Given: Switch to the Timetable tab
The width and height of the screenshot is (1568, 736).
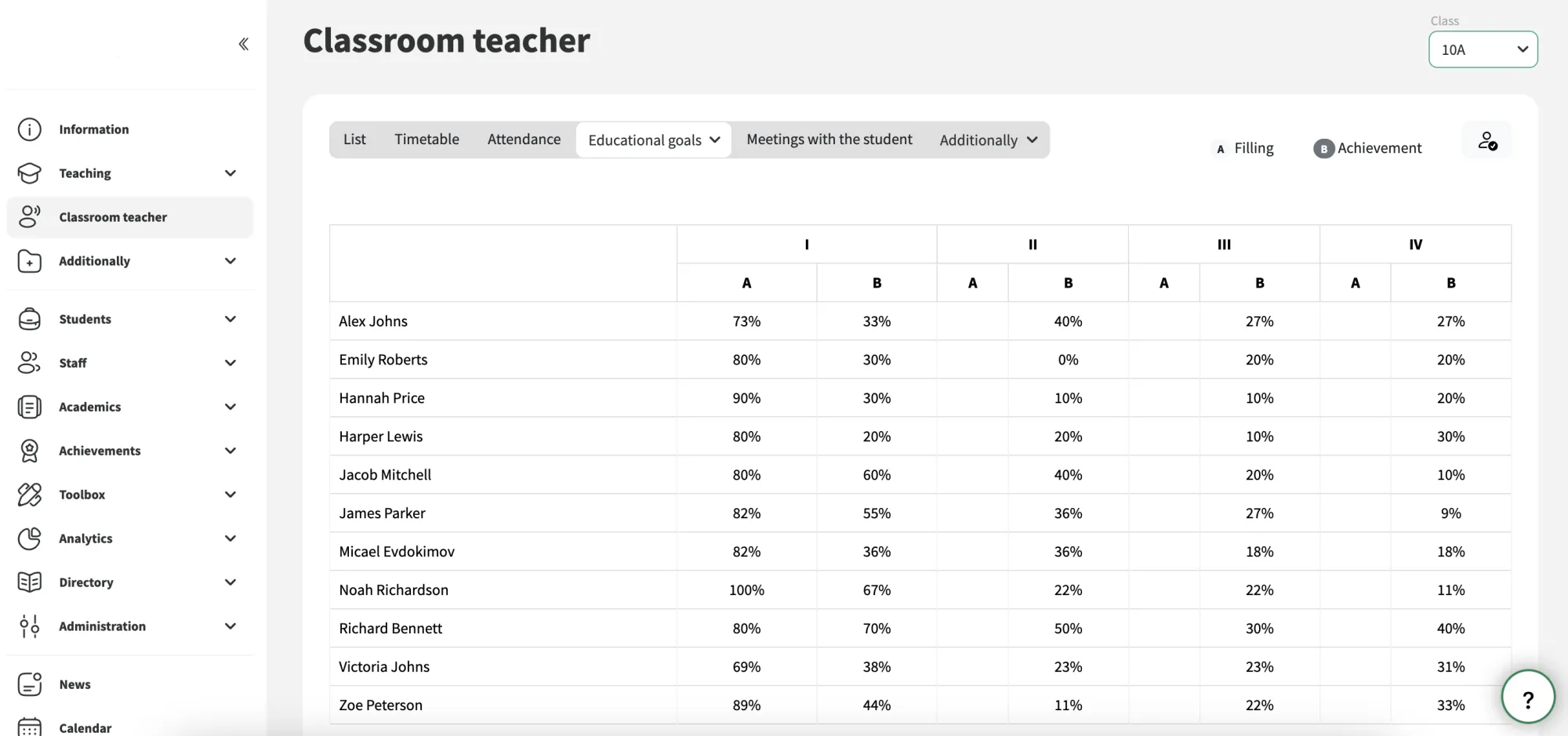Looking at the screenshot, I should point(426,140).
